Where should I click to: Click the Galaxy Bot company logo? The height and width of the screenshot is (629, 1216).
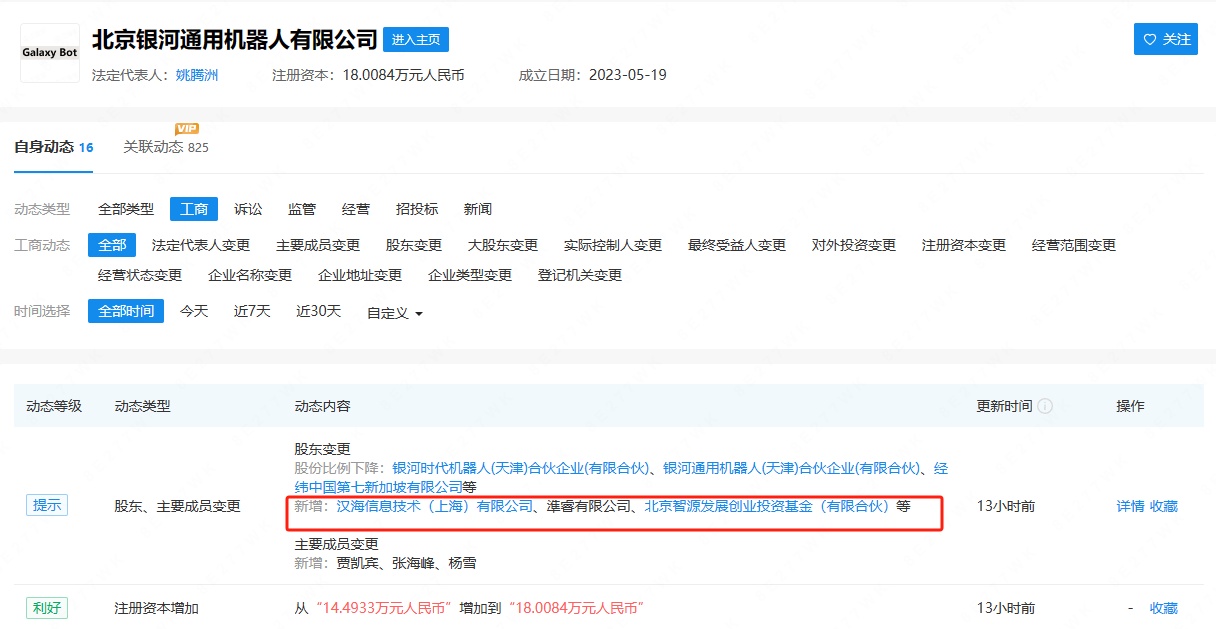tap(50, 53)
